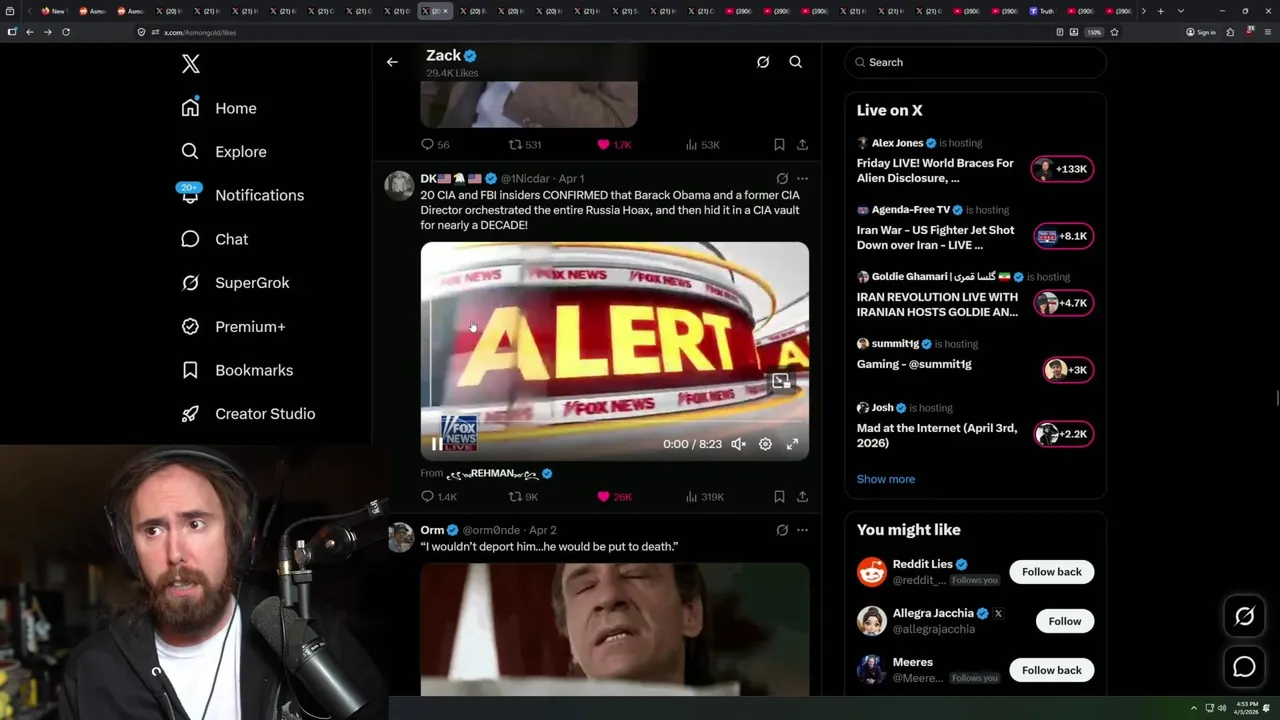The image size is (1280, 720).
Task: Click the Grok icon on Orm's post
Action: pos(782,530)
